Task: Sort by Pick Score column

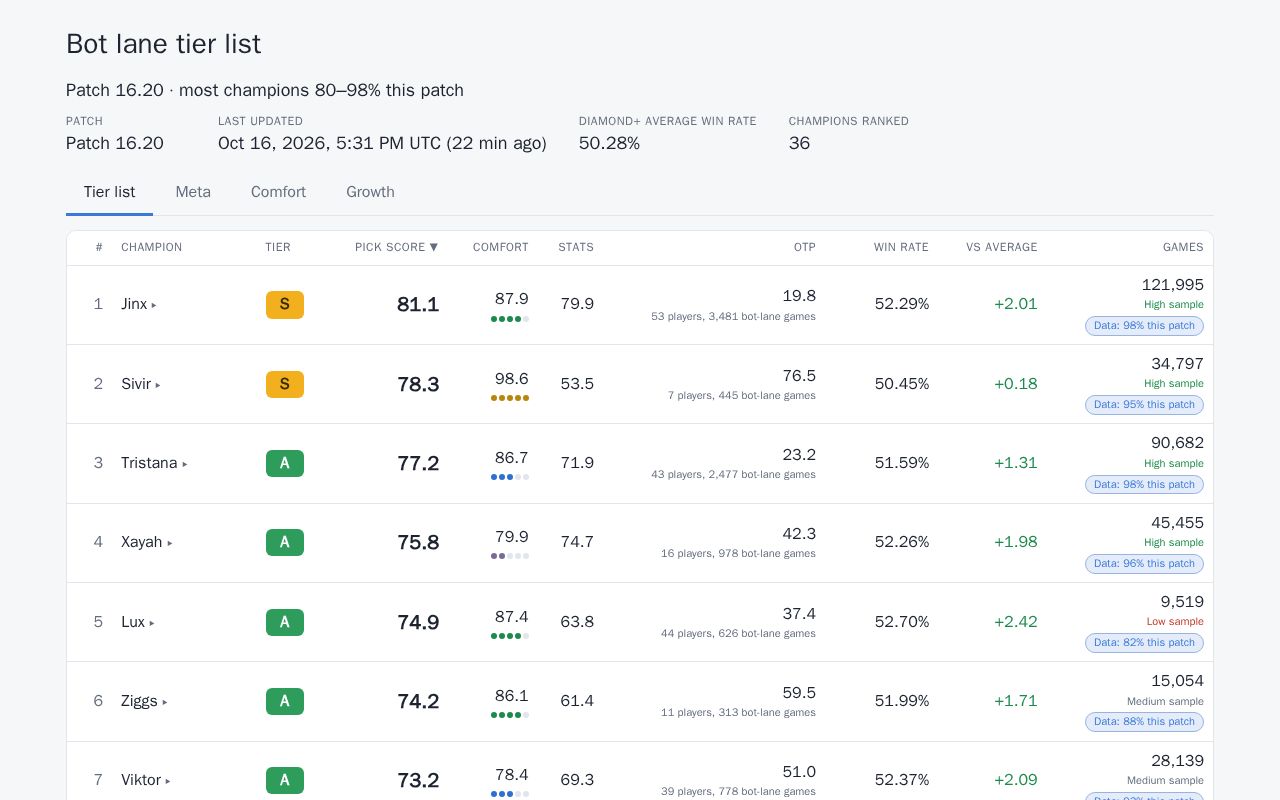Action: tap(396, 247)
